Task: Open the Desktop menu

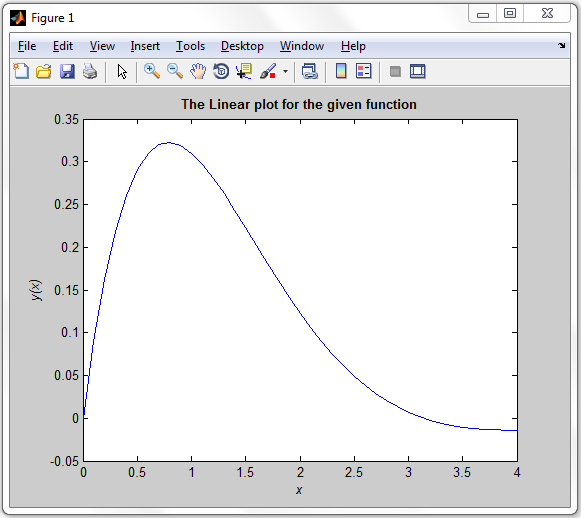Action: coord(242,46)
